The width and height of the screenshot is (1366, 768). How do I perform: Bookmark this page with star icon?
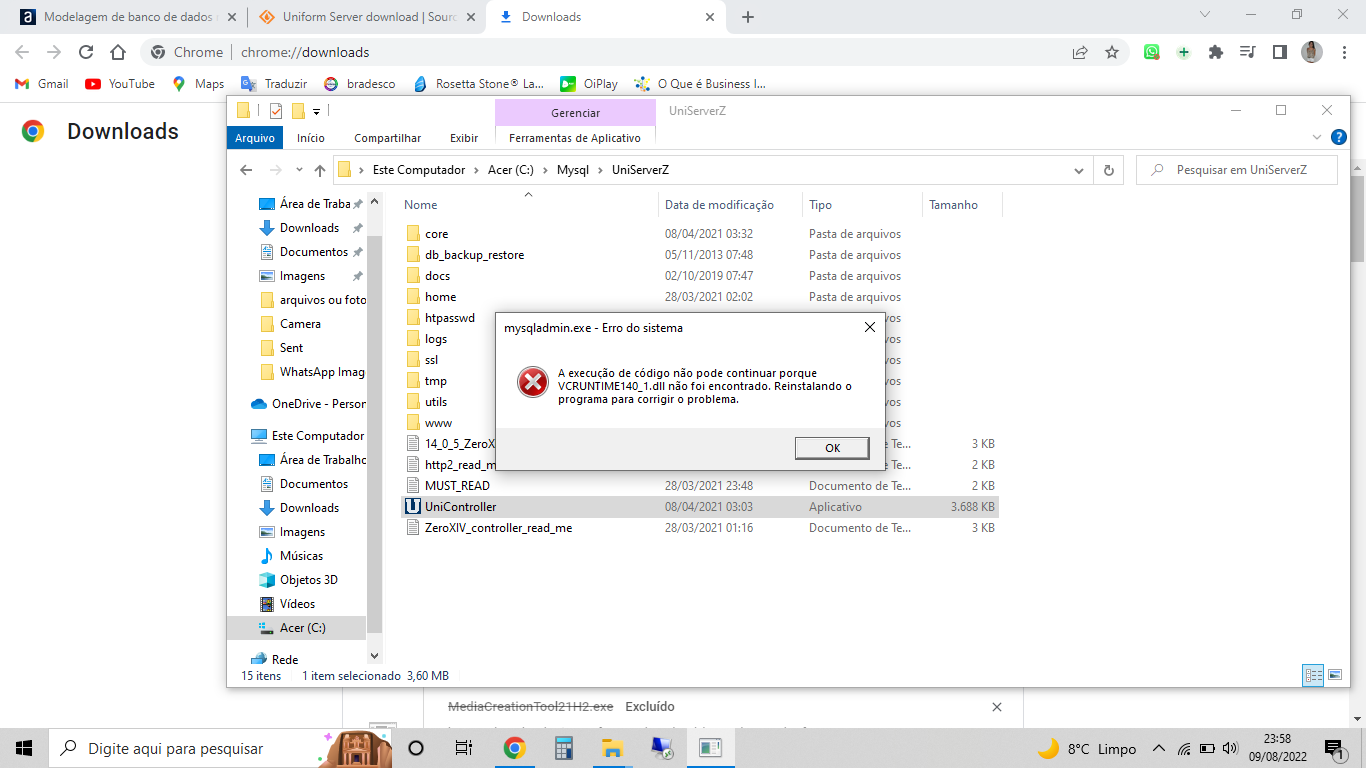click(1112, 52)
